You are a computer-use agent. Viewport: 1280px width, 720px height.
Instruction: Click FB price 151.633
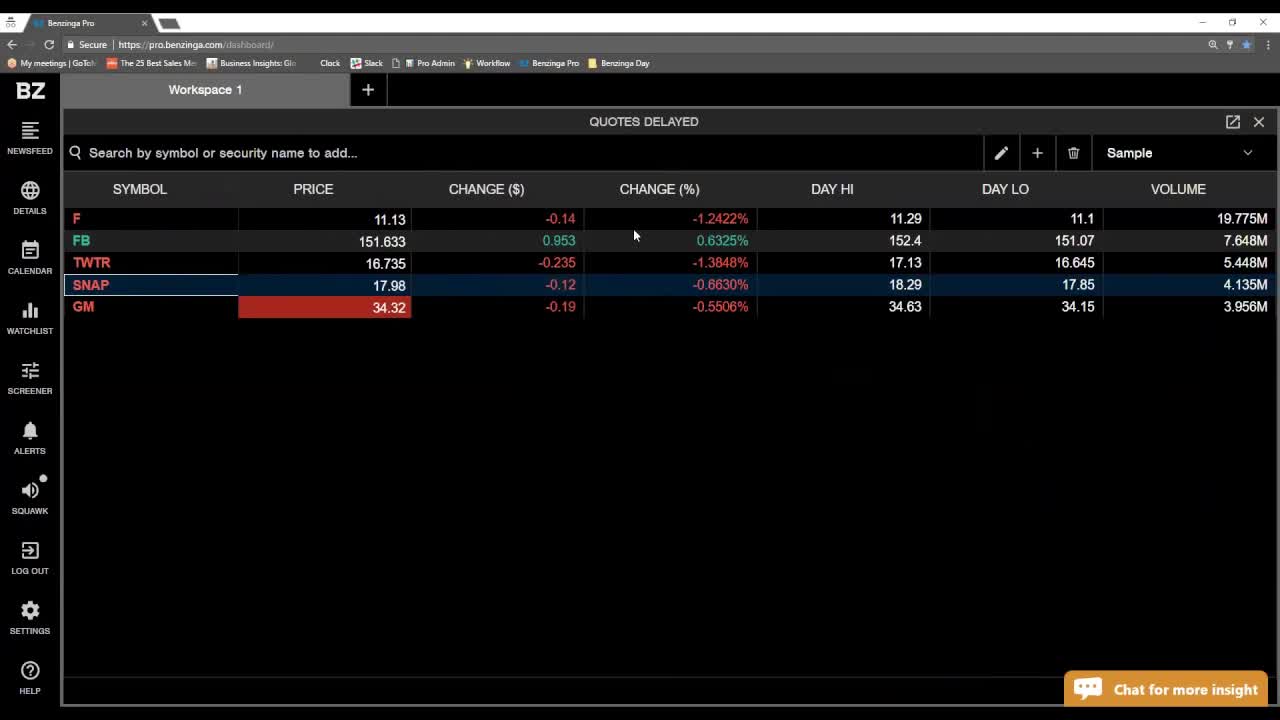coord(382,241)
